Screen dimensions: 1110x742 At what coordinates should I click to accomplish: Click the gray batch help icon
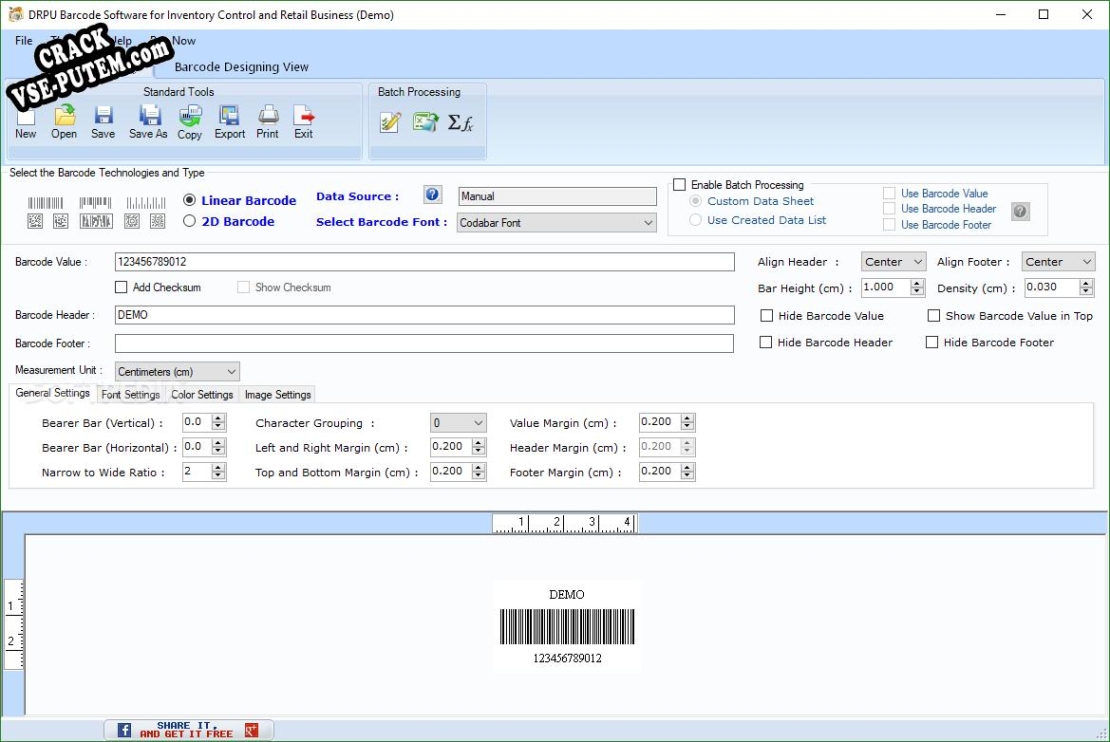tap(1020, 211)
